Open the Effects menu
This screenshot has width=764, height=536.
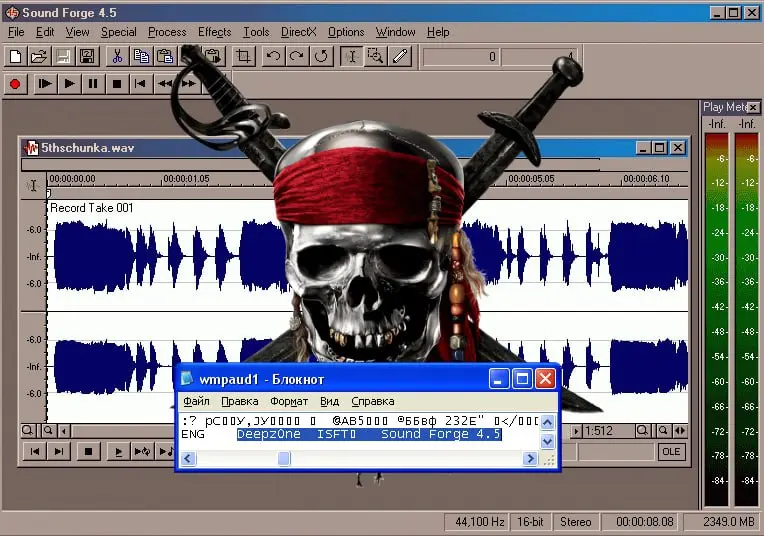click(214, 32)
